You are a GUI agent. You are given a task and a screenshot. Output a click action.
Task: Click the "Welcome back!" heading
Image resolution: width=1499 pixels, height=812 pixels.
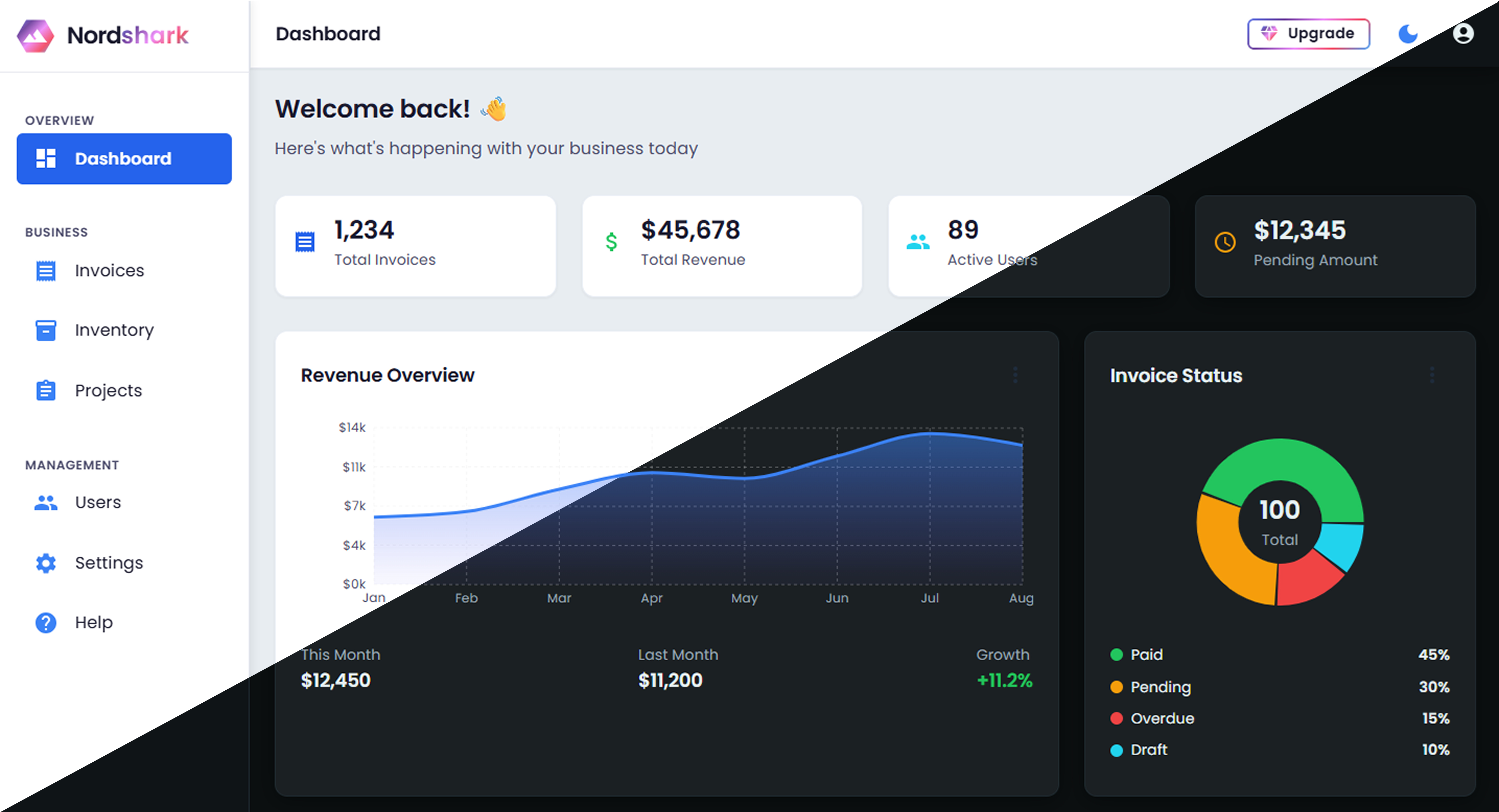372,109
